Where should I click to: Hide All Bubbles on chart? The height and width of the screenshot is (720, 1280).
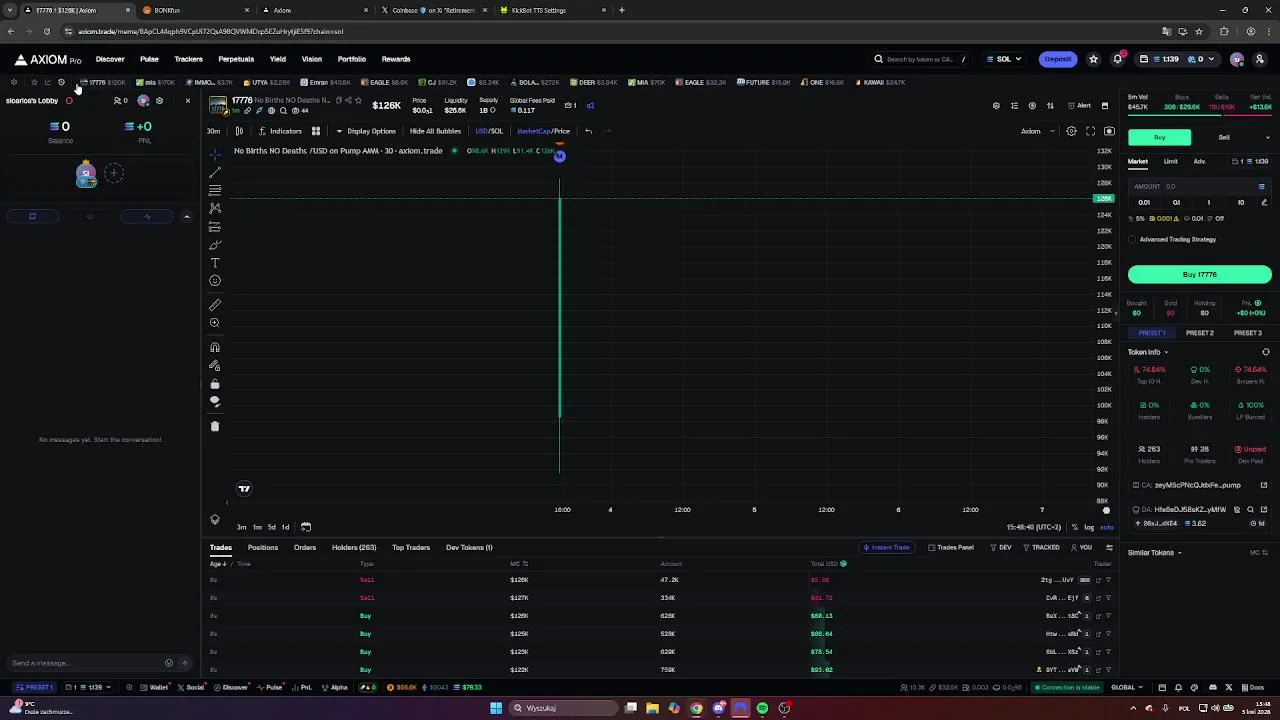tap(435, 131)
